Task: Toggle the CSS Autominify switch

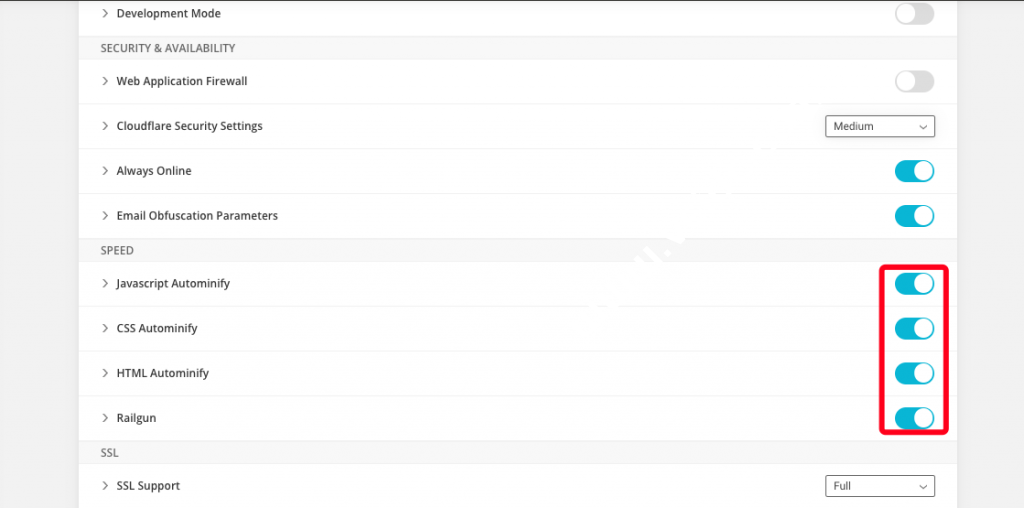Action: (x=914, y=329)
